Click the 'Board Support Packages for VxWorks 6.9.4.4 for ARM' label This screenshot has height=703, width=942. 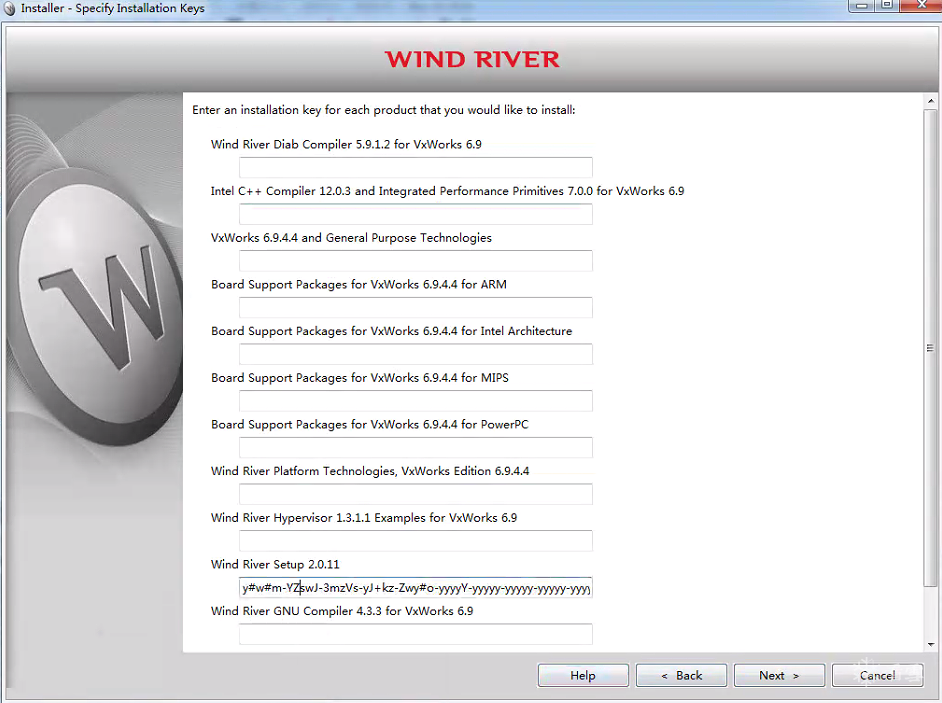point(359,284)
